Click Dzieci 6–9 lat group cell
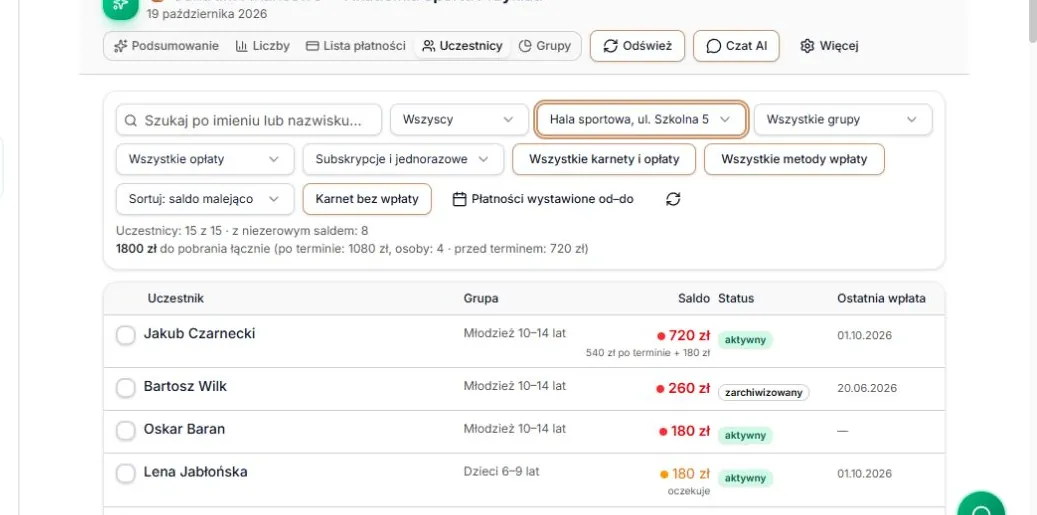 [x=501, y=471]
